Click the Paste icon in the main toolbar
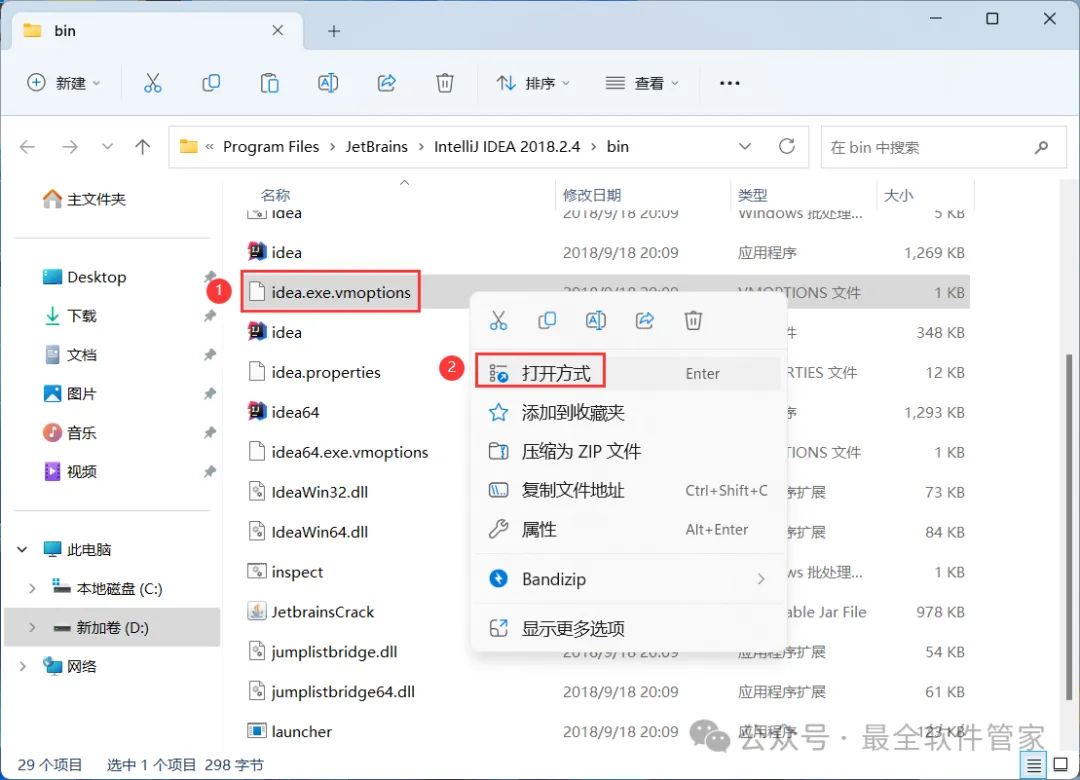Viewport: 1080px width, 780px height. [269, 83]
